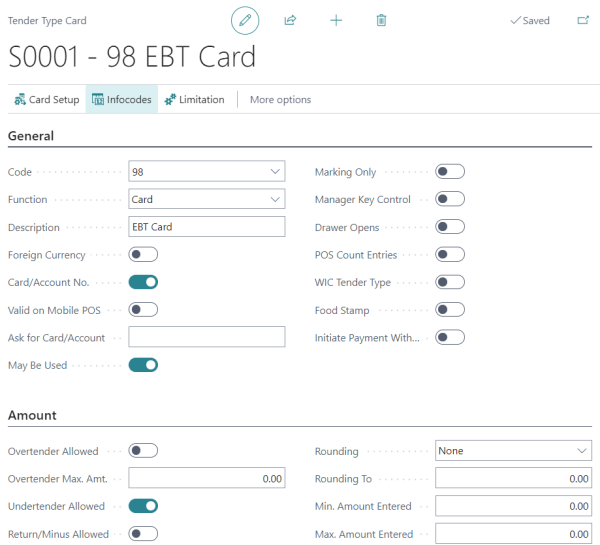
Task: Collapse the General section heading
Action: (x=31, y=136)
